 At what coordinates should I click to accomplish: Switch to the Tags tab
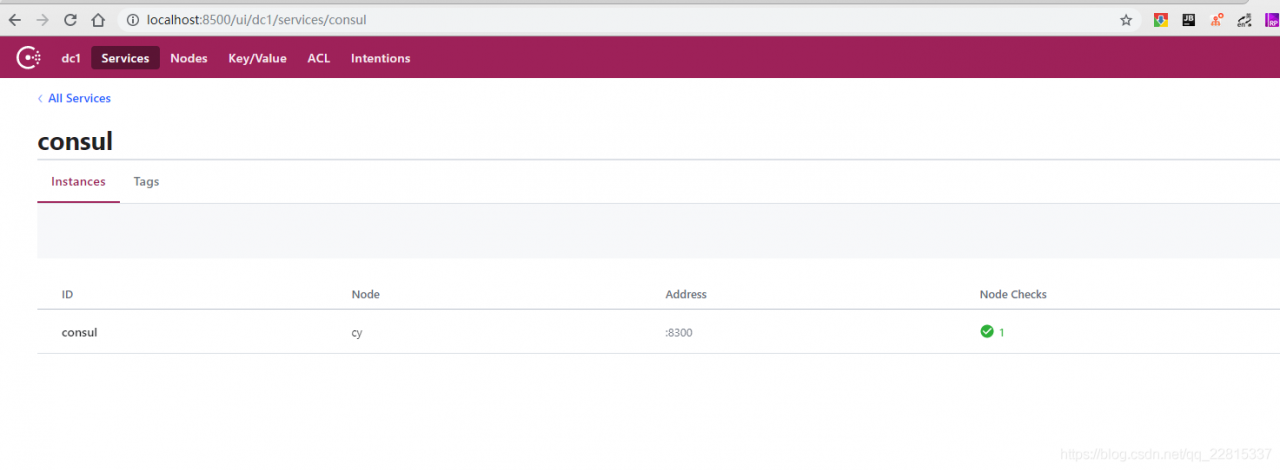click(146, 182)
